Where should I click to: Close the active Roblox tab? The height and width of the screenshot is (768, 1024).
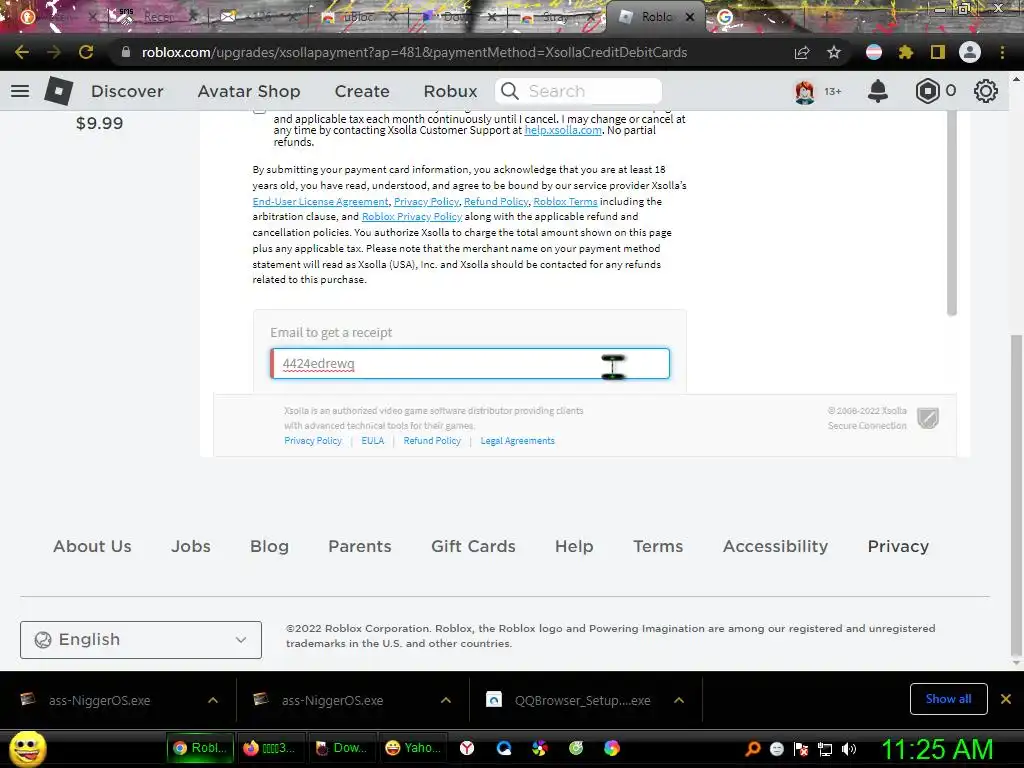pyautogui.click(x=690, y=18)
